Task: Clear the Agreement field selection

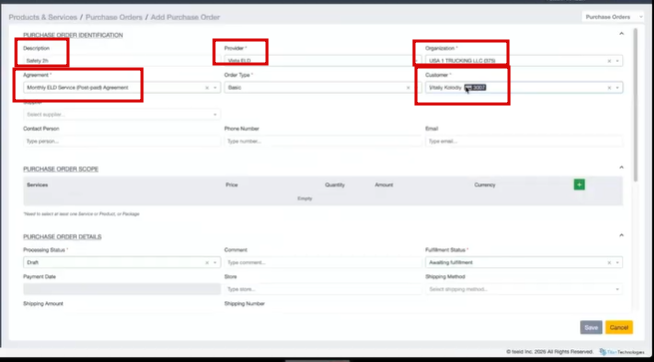Action: tap(207, 88)
